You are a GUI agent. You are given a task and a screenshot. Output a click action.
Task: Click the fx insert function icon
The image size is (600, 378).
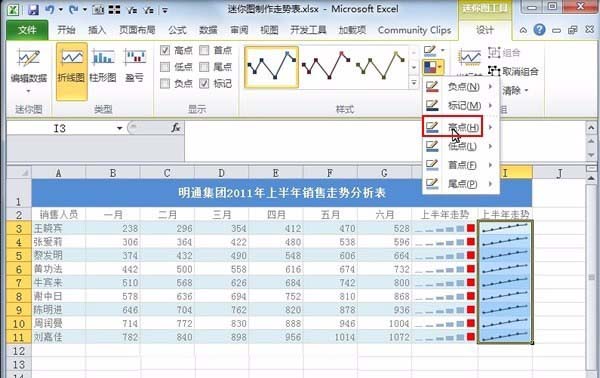[176, 128]
